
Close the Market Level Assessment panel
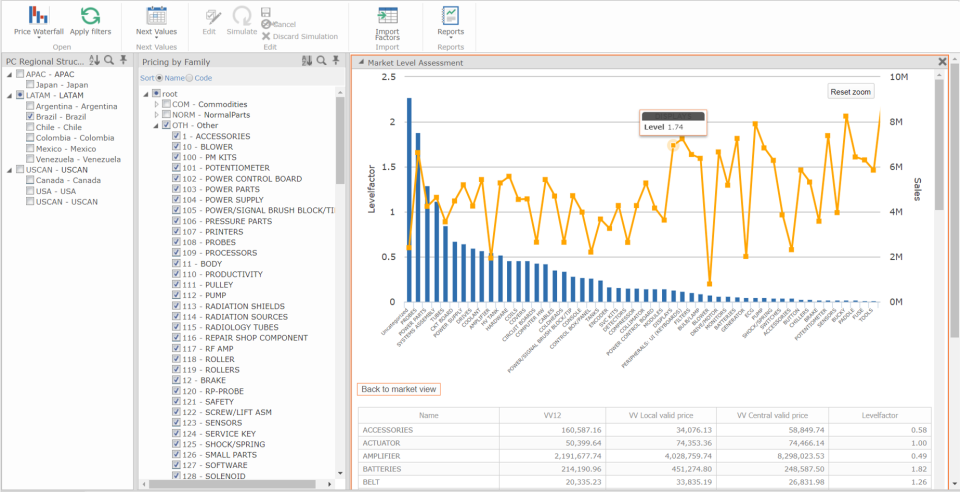[x=942, y=61]
